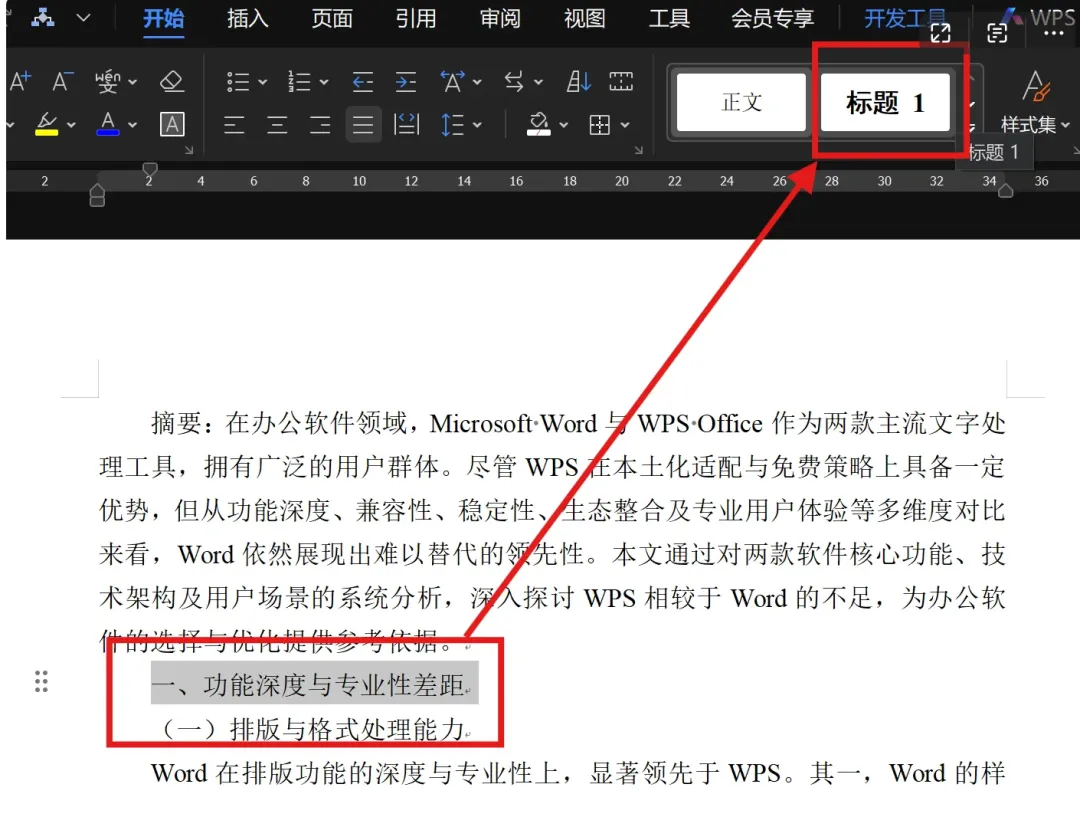Screen dimensions: 1080x817
Task: Open the borders dropdown arrow
Action: 625,125
